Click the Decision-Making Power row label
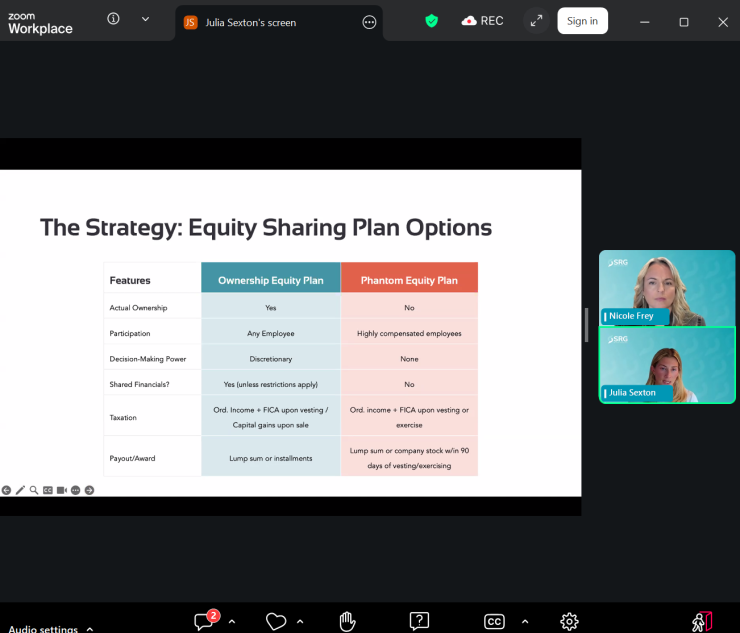This screenshot has width=740, height=633. pyautogui.click(x=148, y=359)
